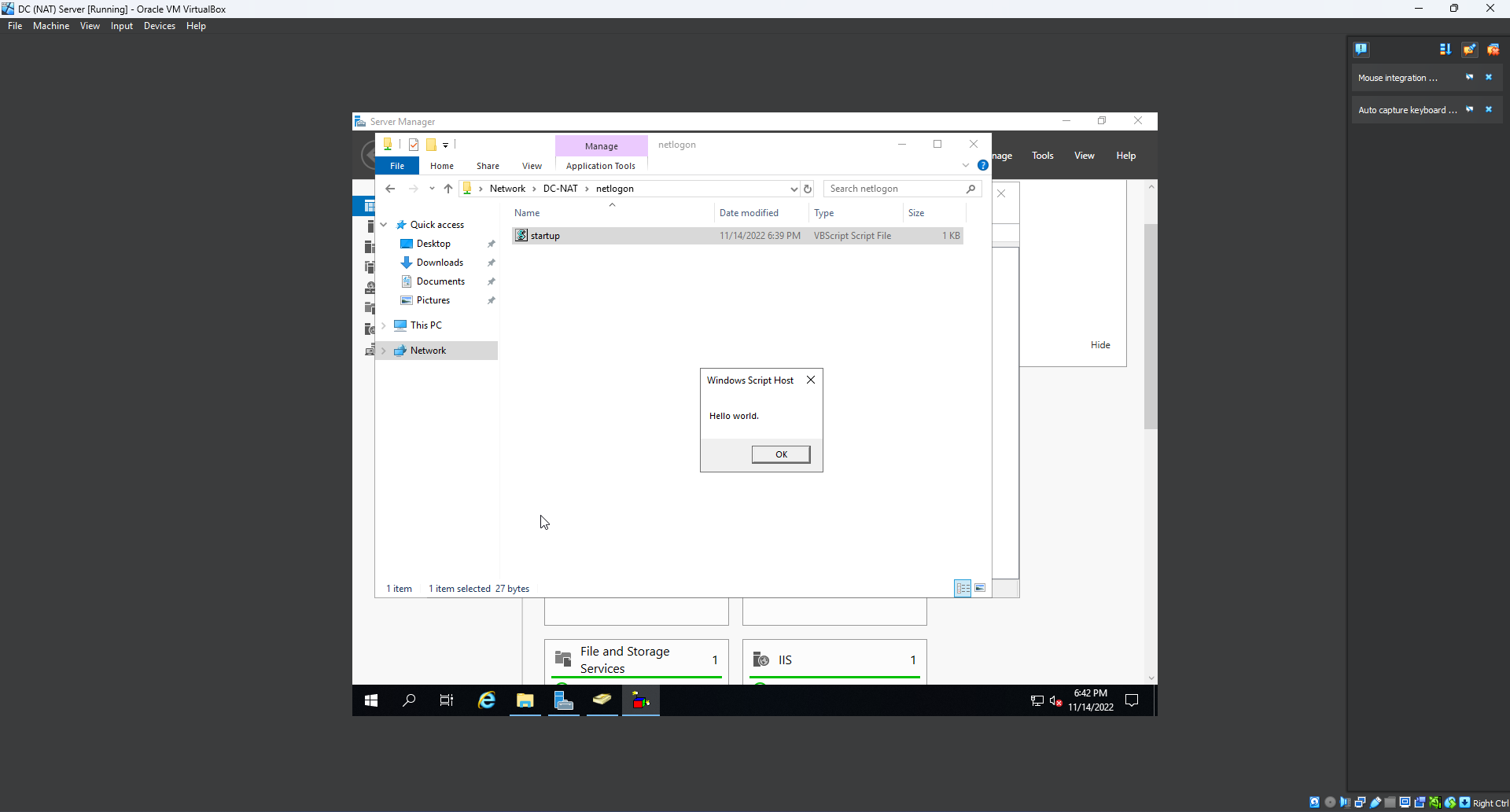The image size is (1510, 812).
Task: Open Server Manager Tools menu
Action: point(1042,156)
